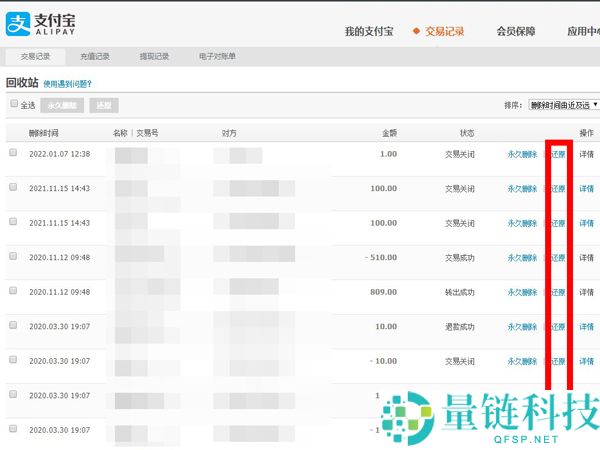Tick checkbox for 2022.01.07 12:38 record
The height and width of the screenshot is (450, 600).
tap(14, 153)
